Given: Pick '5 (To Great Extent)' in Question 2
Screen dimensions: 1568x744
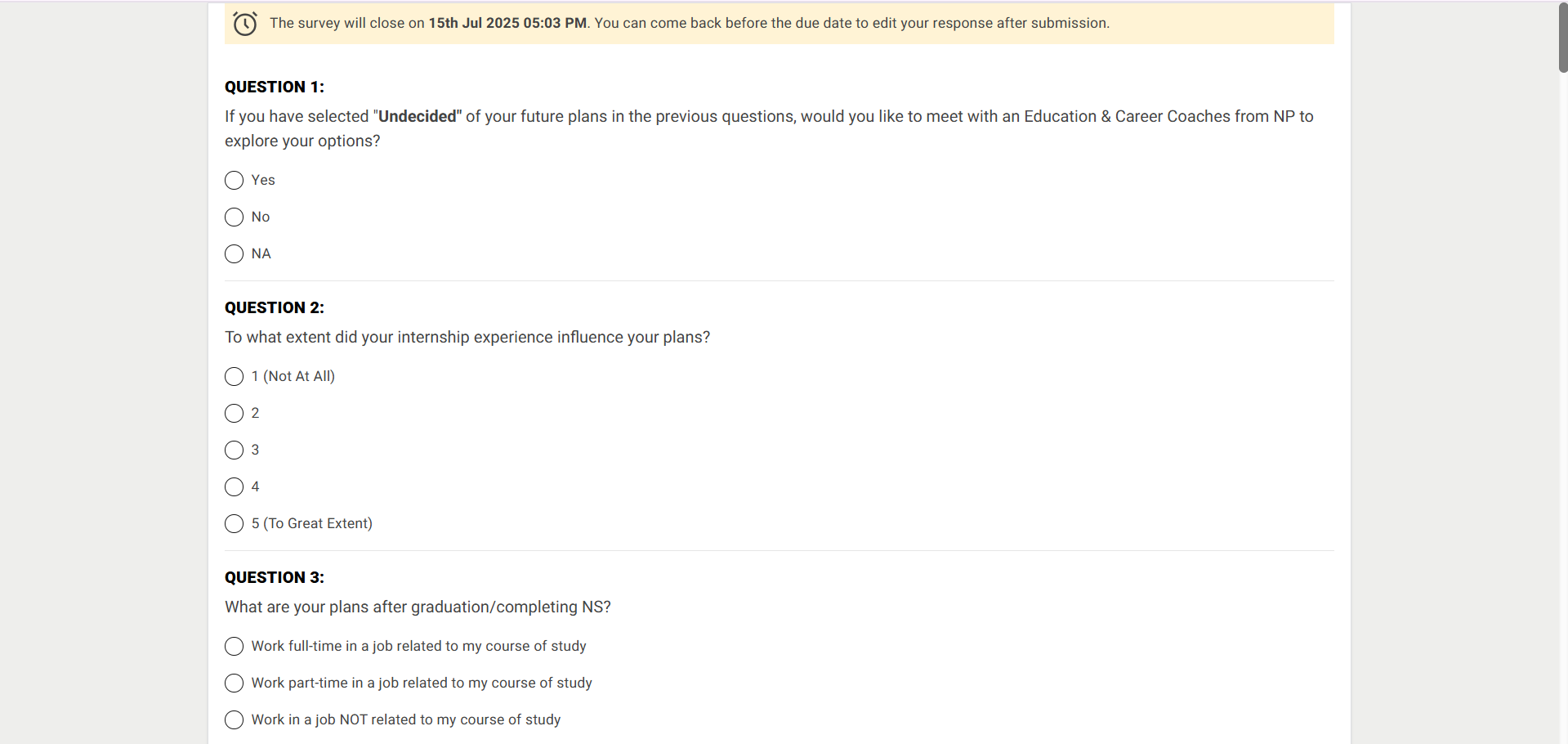Looking at the screenshot, I should tap(233, 523).
